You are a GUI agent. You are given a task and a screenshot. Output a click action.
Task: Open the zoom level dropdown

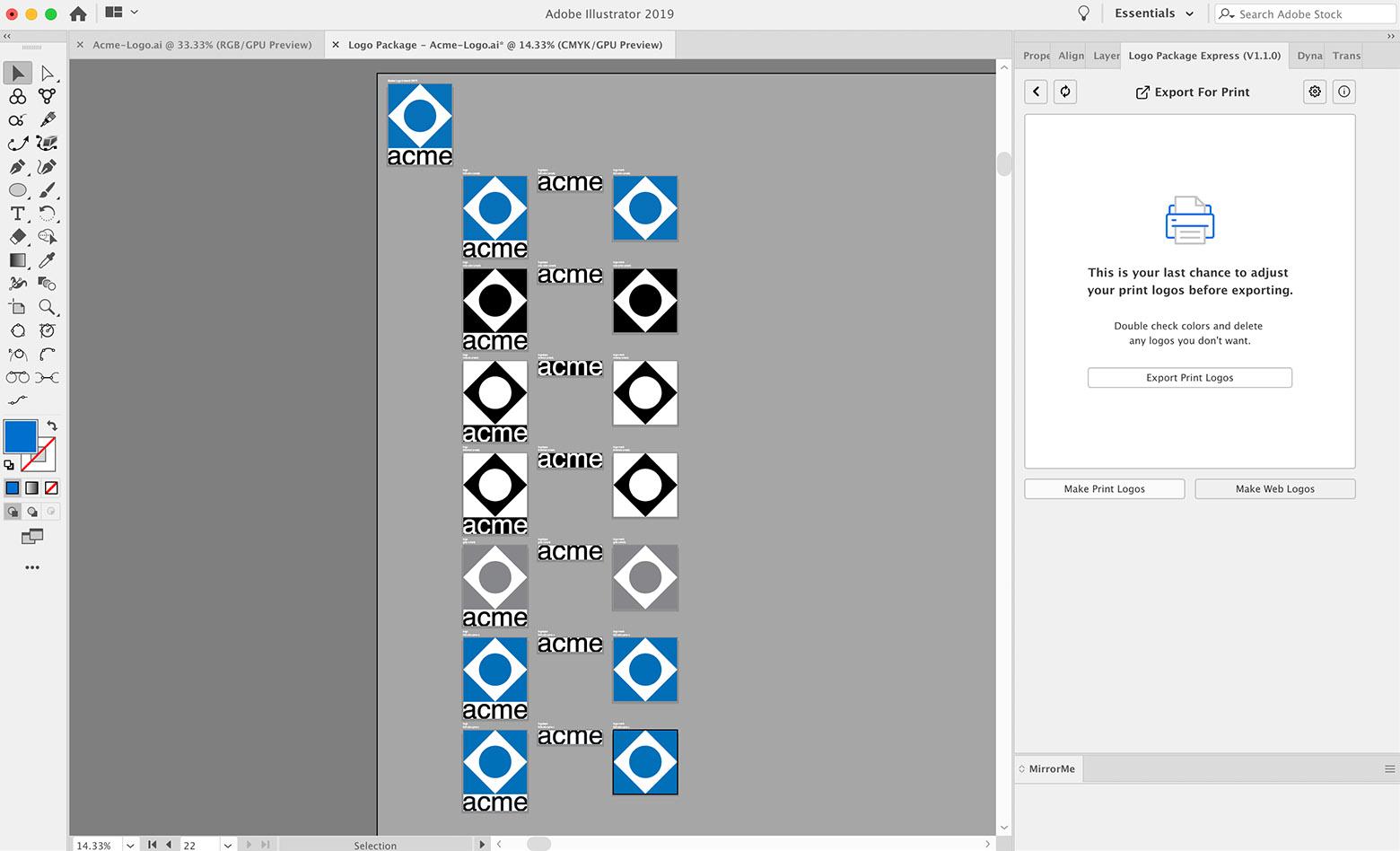[x=131, y=845]
